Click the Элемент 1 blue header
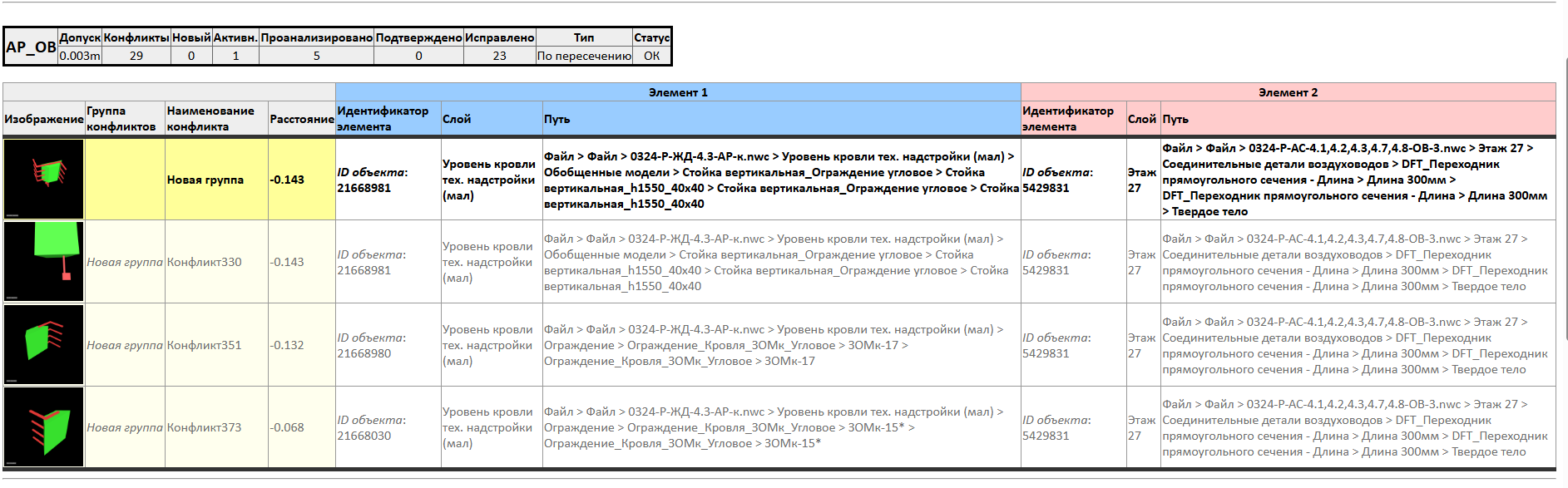Viewport: 1568px width, 488px height. point(678,92)
